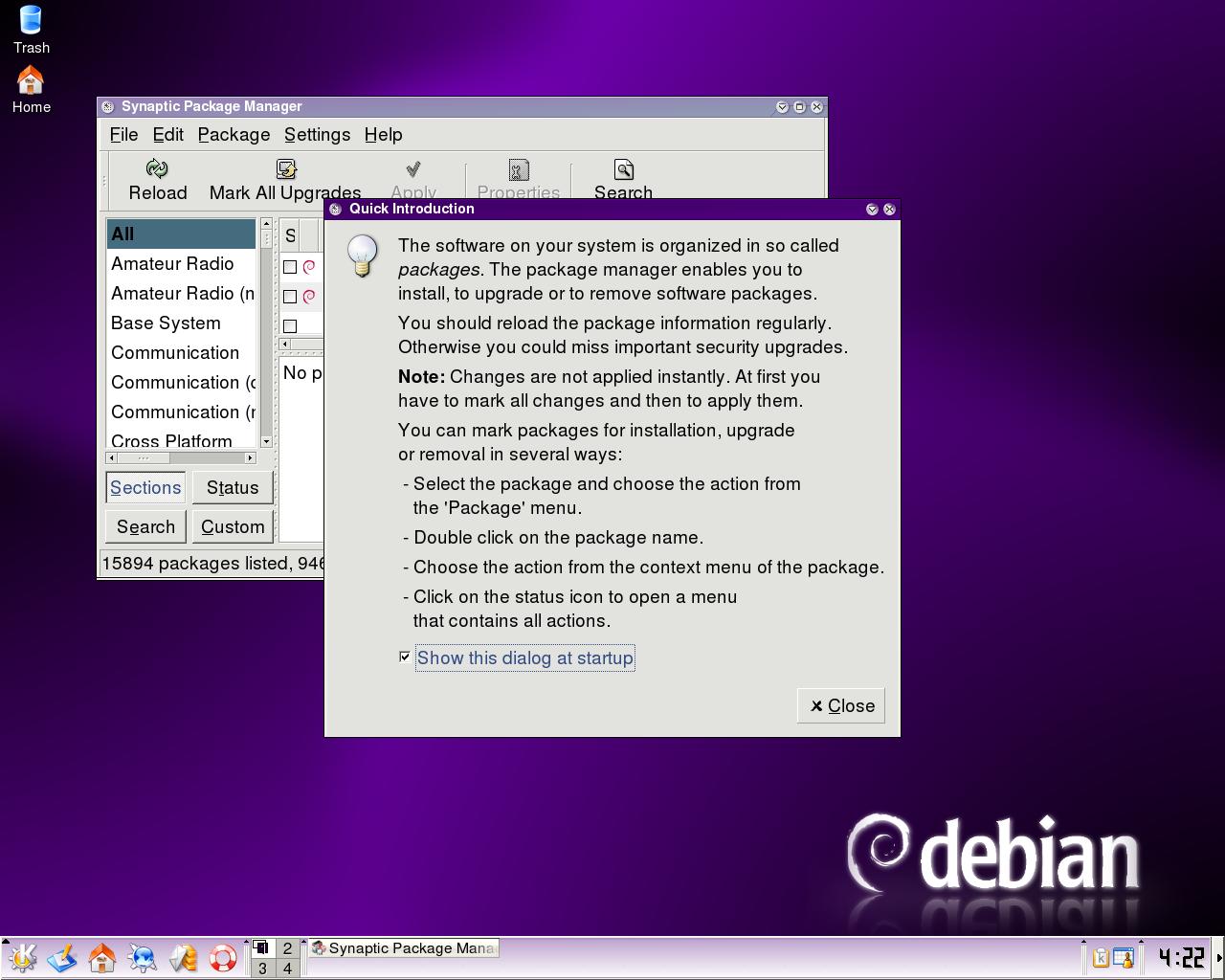Shade the Quick Introduction dialog via title-bar arrow
The width and height of the screenshot is (1225, 980).
pos(872,210)
